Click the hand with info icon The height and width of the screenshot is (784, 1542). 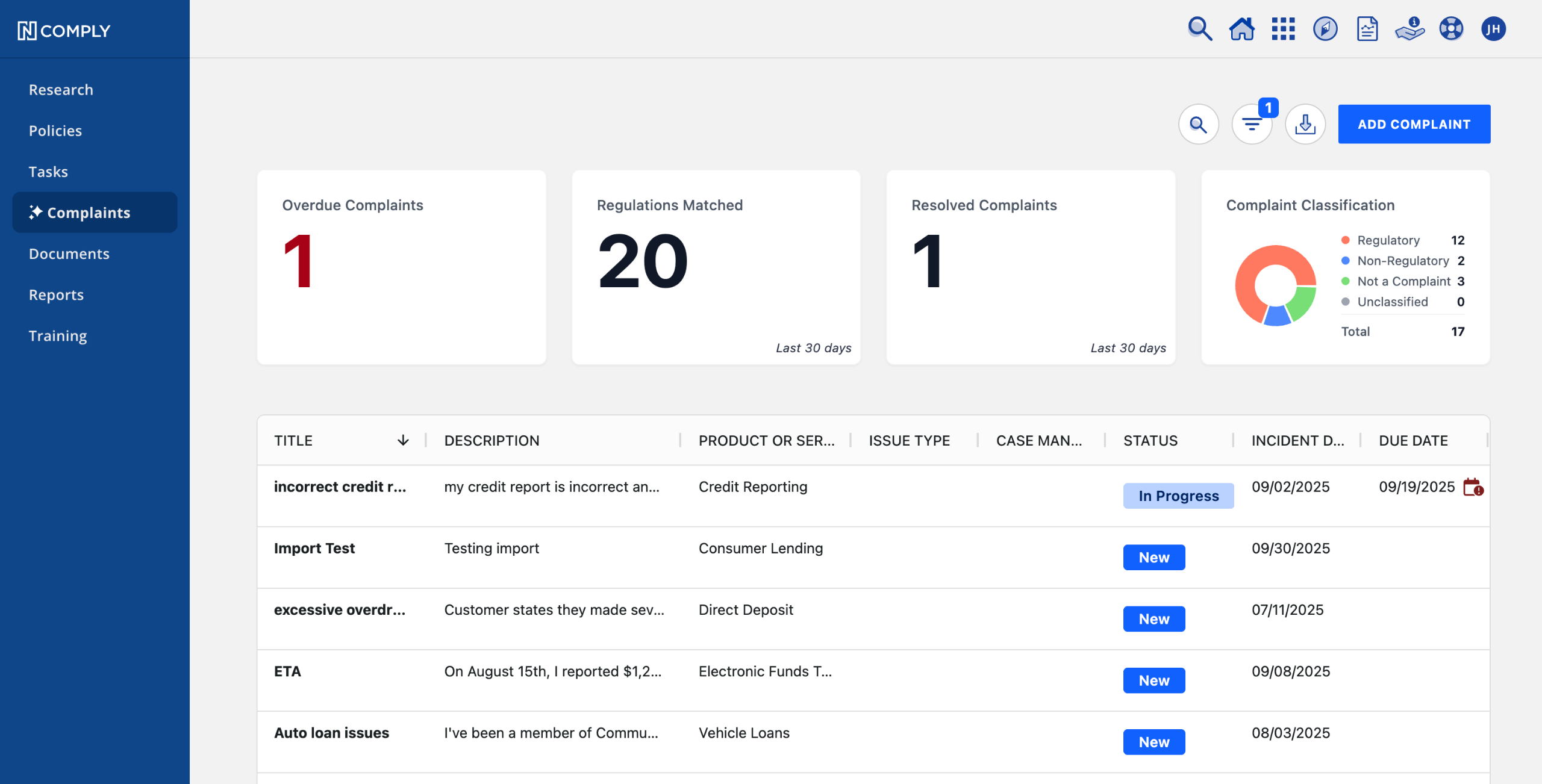(1409, 29)
